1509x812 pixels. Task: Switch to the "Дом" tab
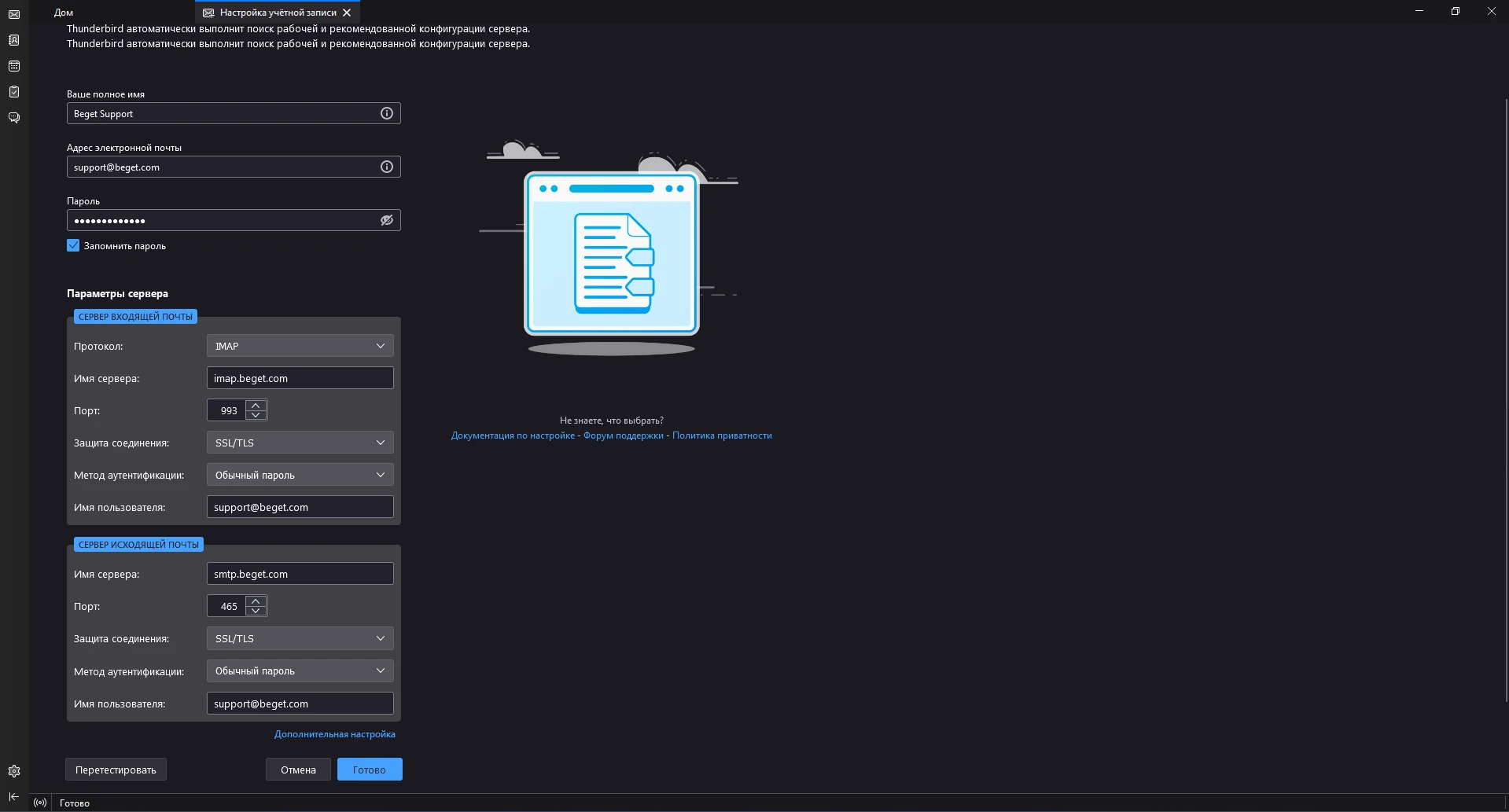tap(64, 13)
